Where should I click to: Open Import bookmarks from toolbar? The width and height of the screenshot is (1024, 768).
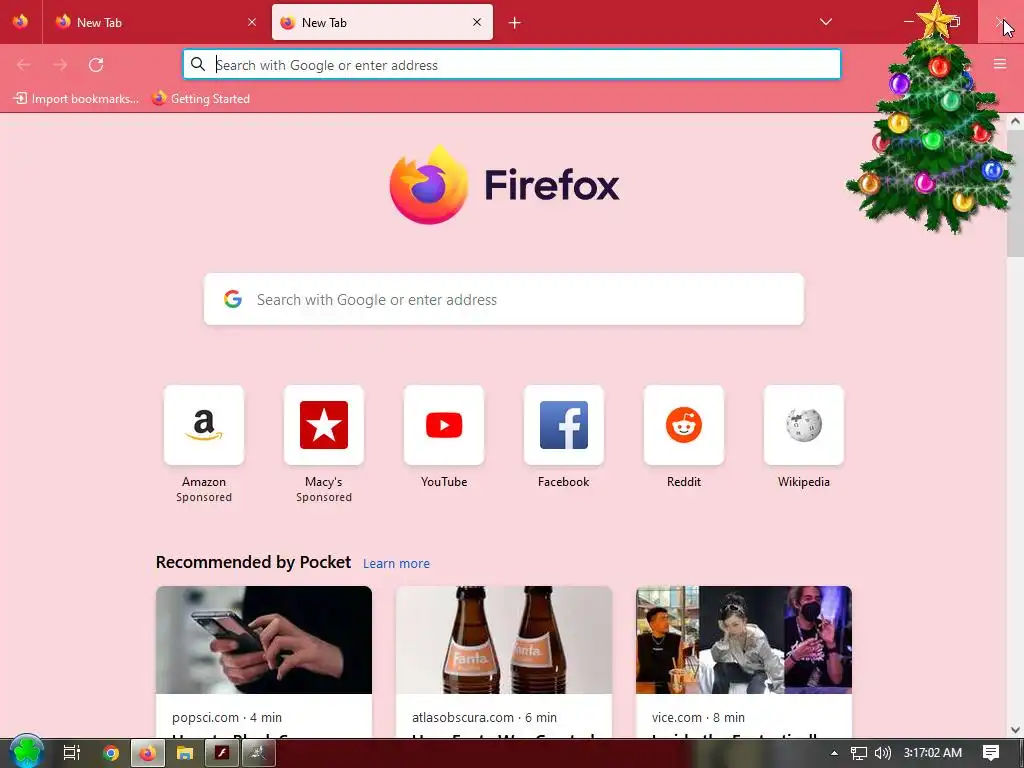click(76, 99)
